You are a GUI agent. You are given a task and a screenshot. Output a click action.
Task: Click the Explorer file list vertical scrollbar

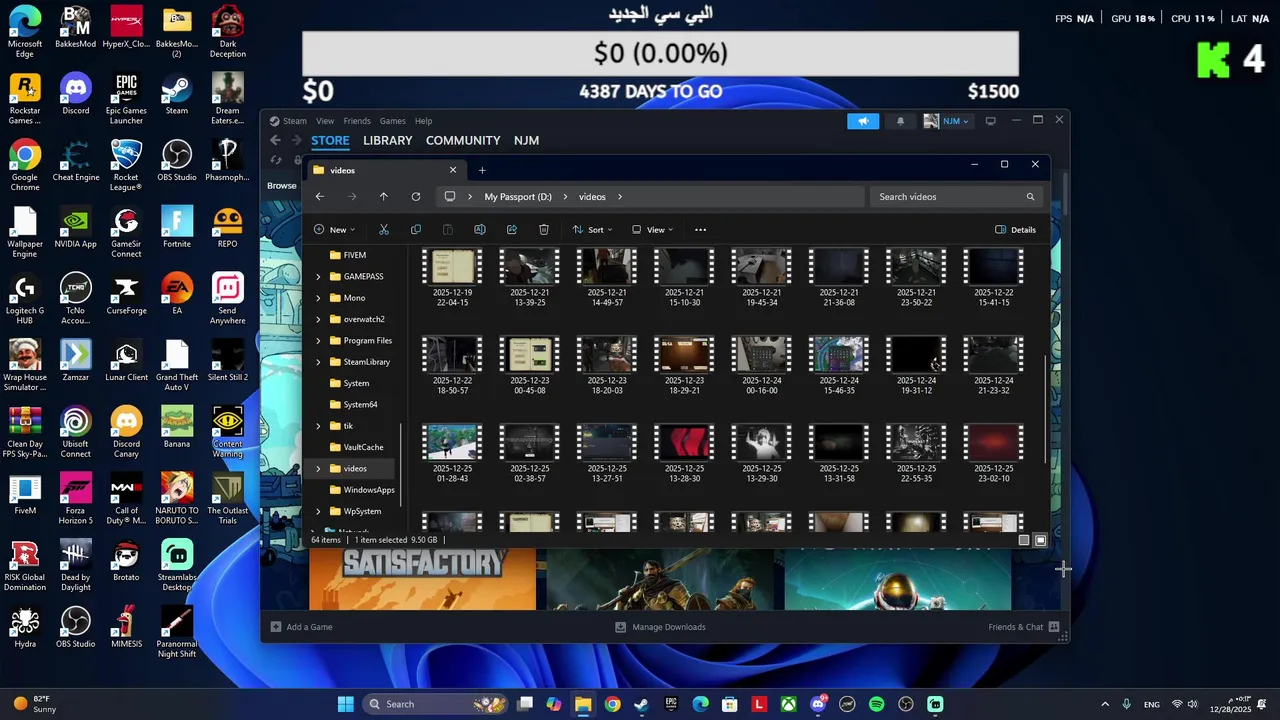coord(1046,410)
